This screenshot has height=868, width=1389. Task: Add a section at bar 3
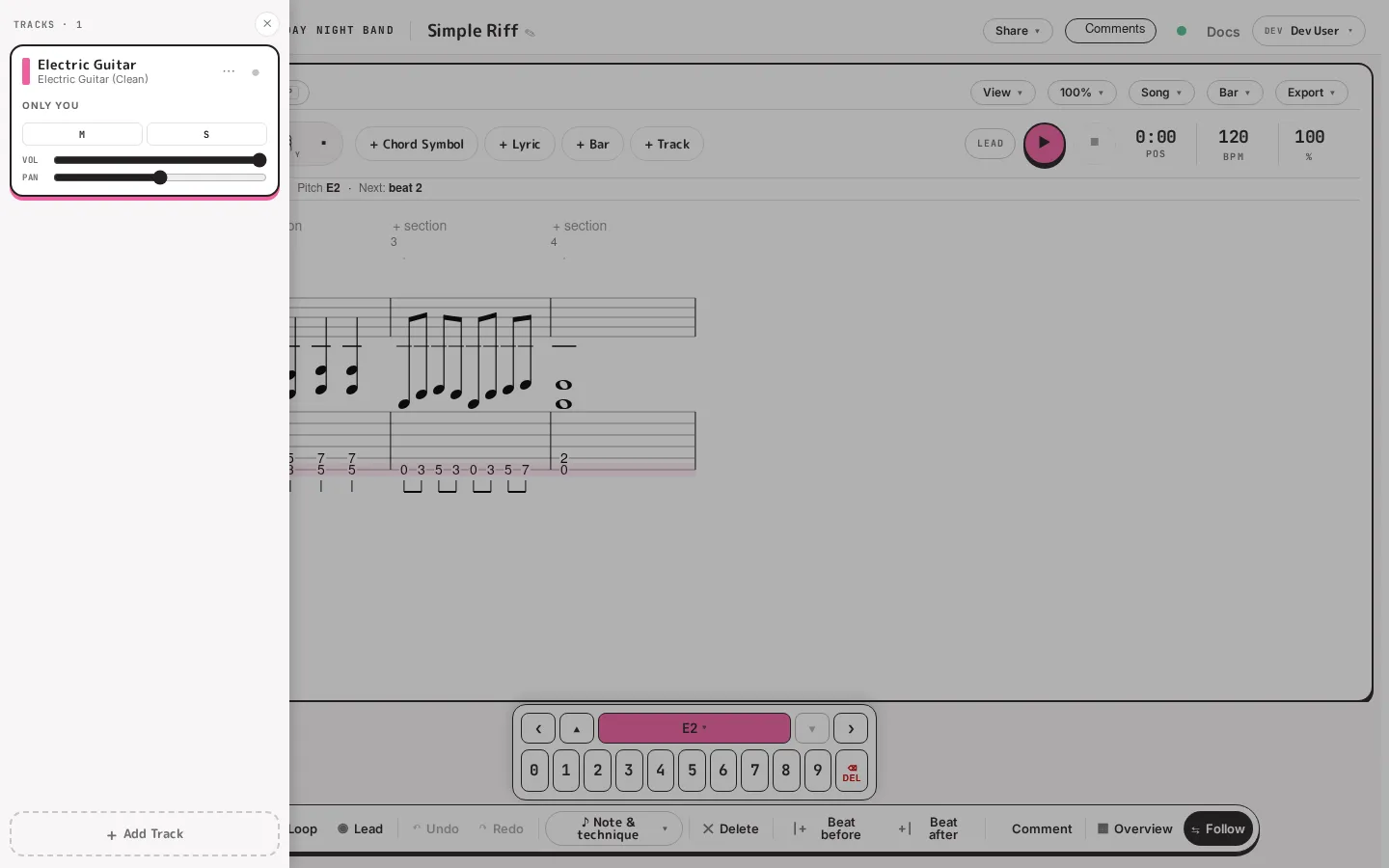pos(420,226)
